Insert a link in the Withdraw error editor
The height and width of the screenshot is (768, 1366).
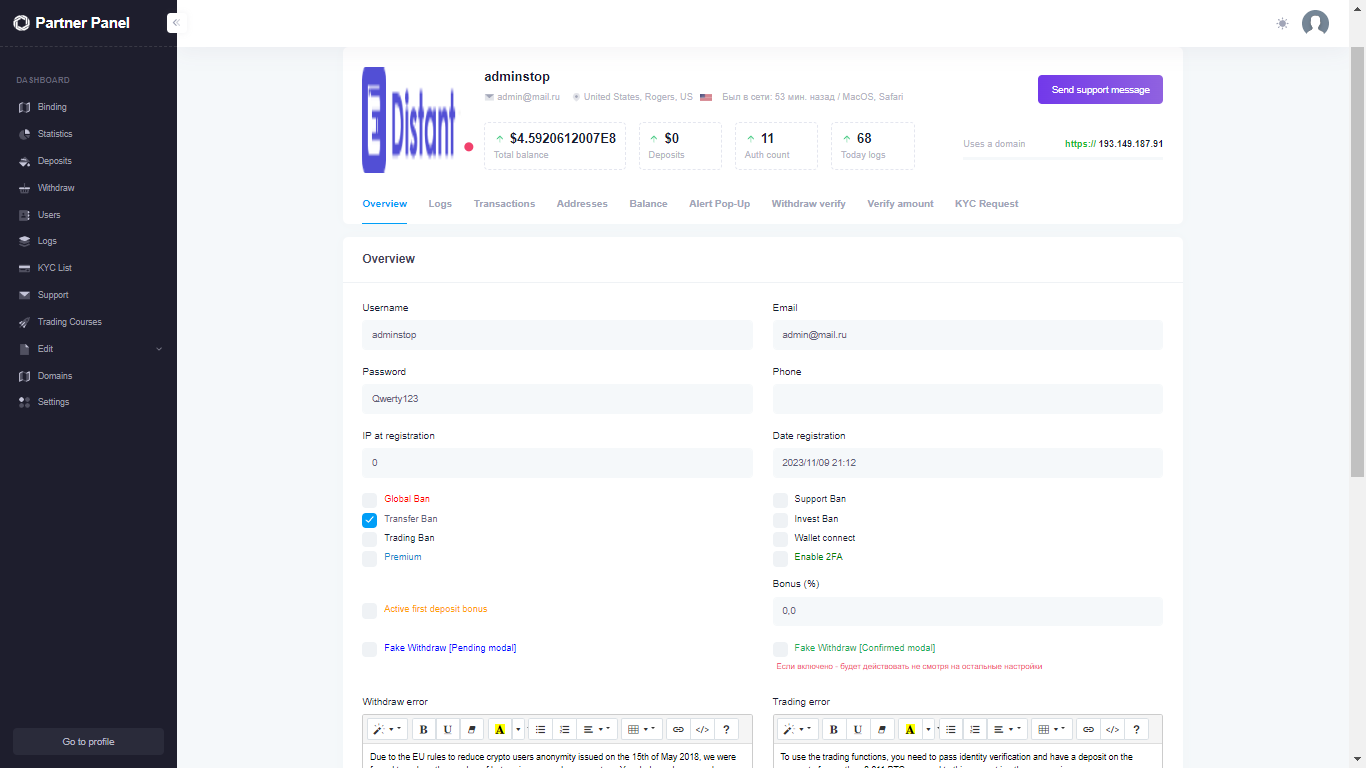678,729
